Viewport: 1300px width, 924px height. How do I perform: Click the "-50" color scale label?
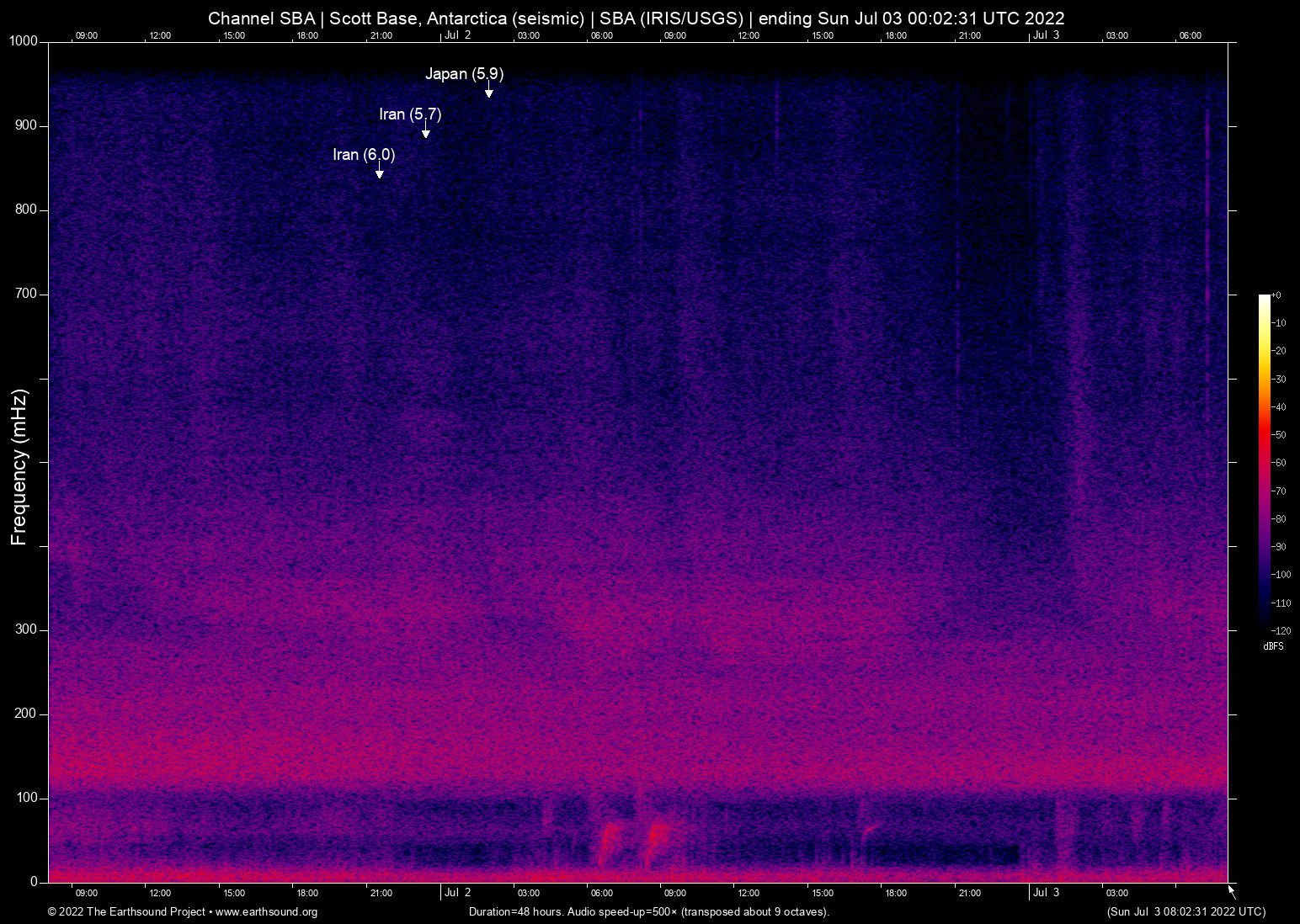(x=1279, y=435)
